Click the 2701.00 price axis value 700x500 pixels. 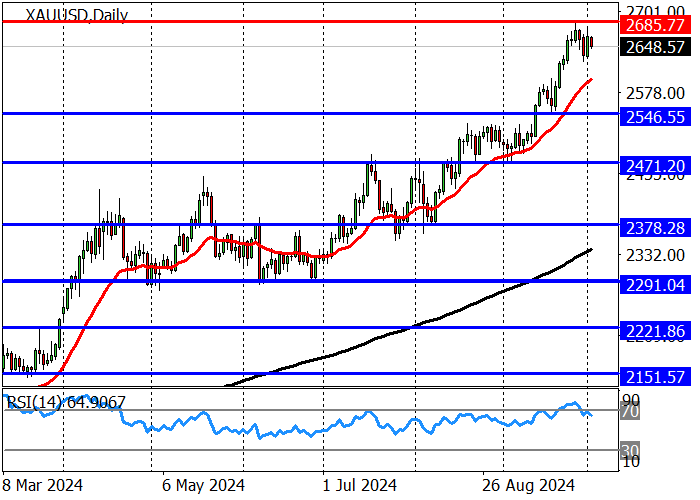655,11
